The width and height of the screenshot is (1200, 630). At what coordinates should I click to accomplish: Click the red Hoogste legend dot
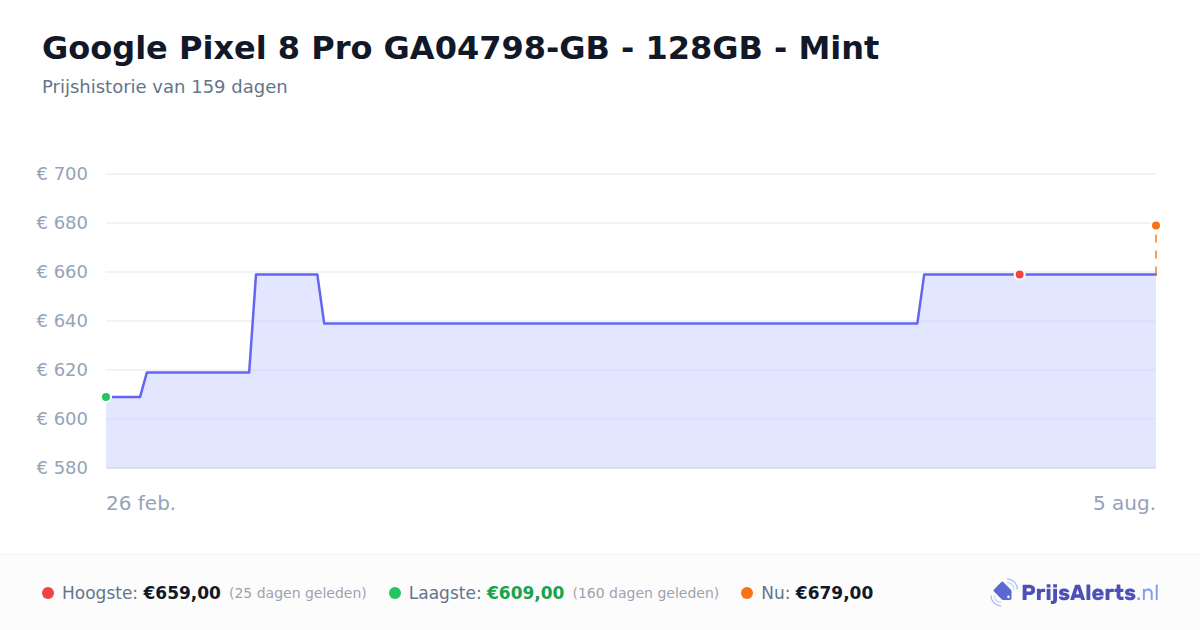(48, 593)
